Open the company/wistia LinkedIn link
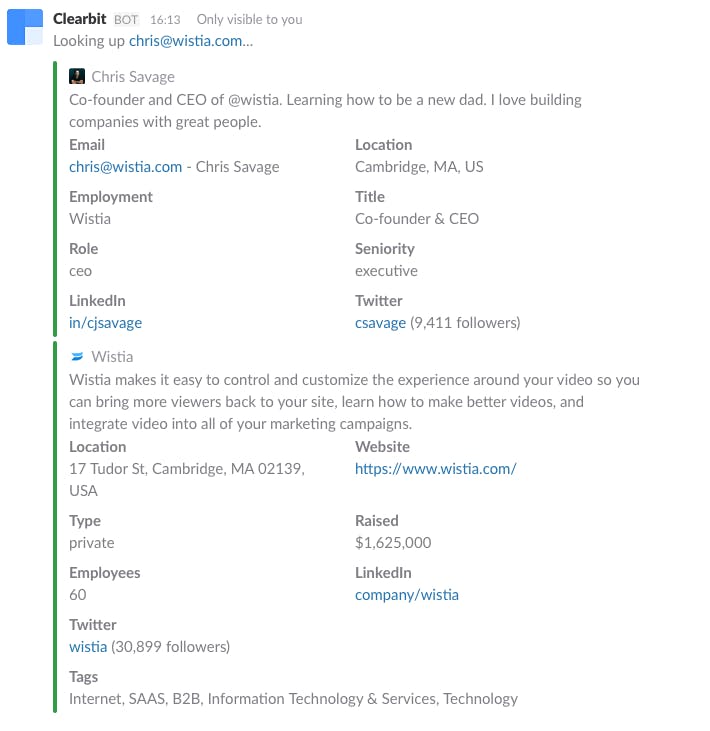This screenshot has width=710, height=731. (406, 595)
